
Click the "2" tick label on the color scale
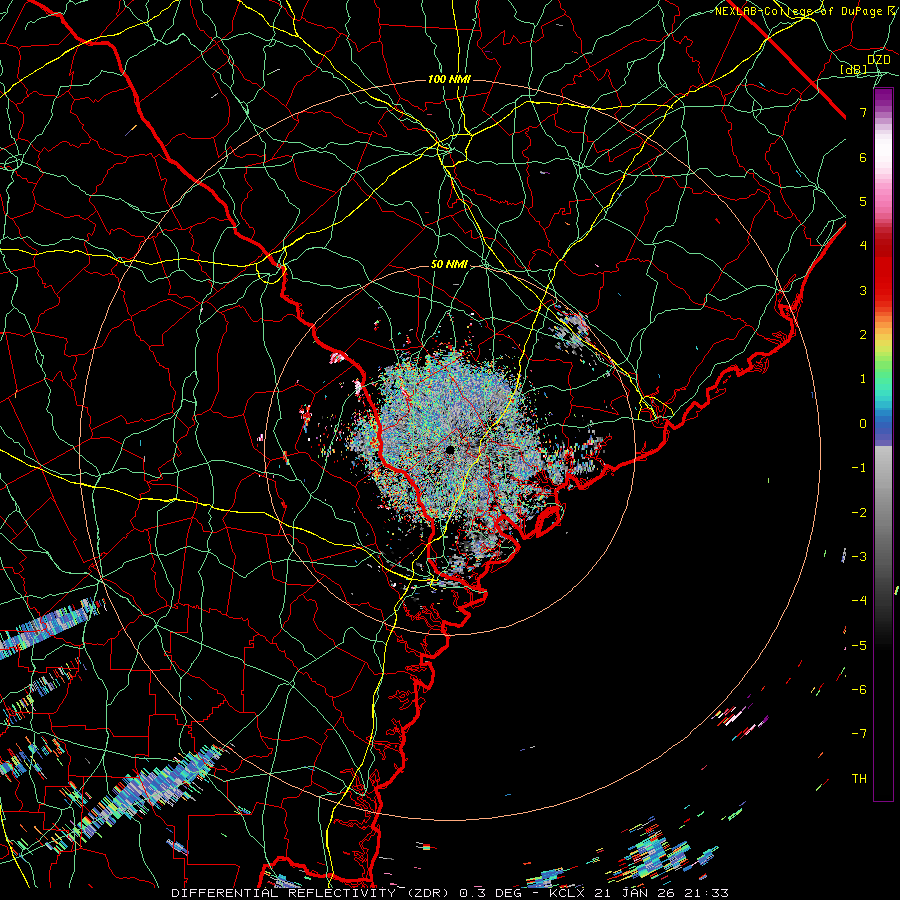(x=863, y=335)
